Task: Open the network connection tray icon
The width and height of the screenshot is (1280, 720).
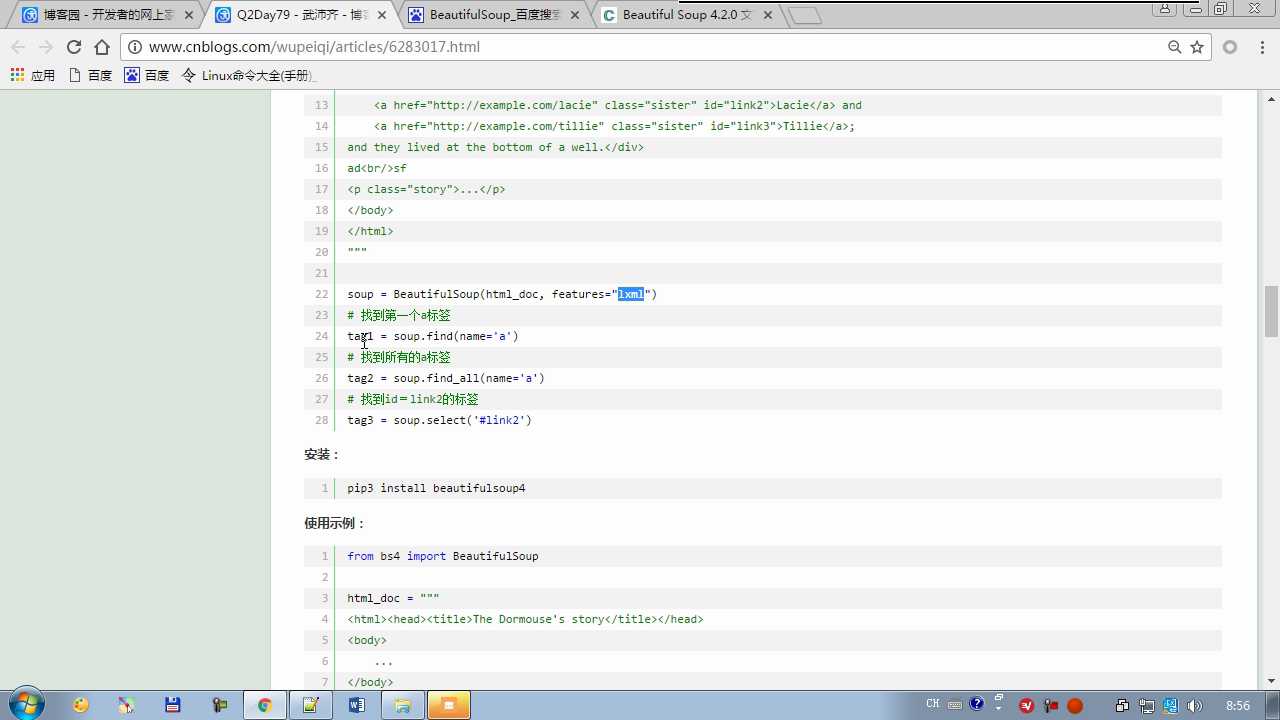Action: (1147, 705)
